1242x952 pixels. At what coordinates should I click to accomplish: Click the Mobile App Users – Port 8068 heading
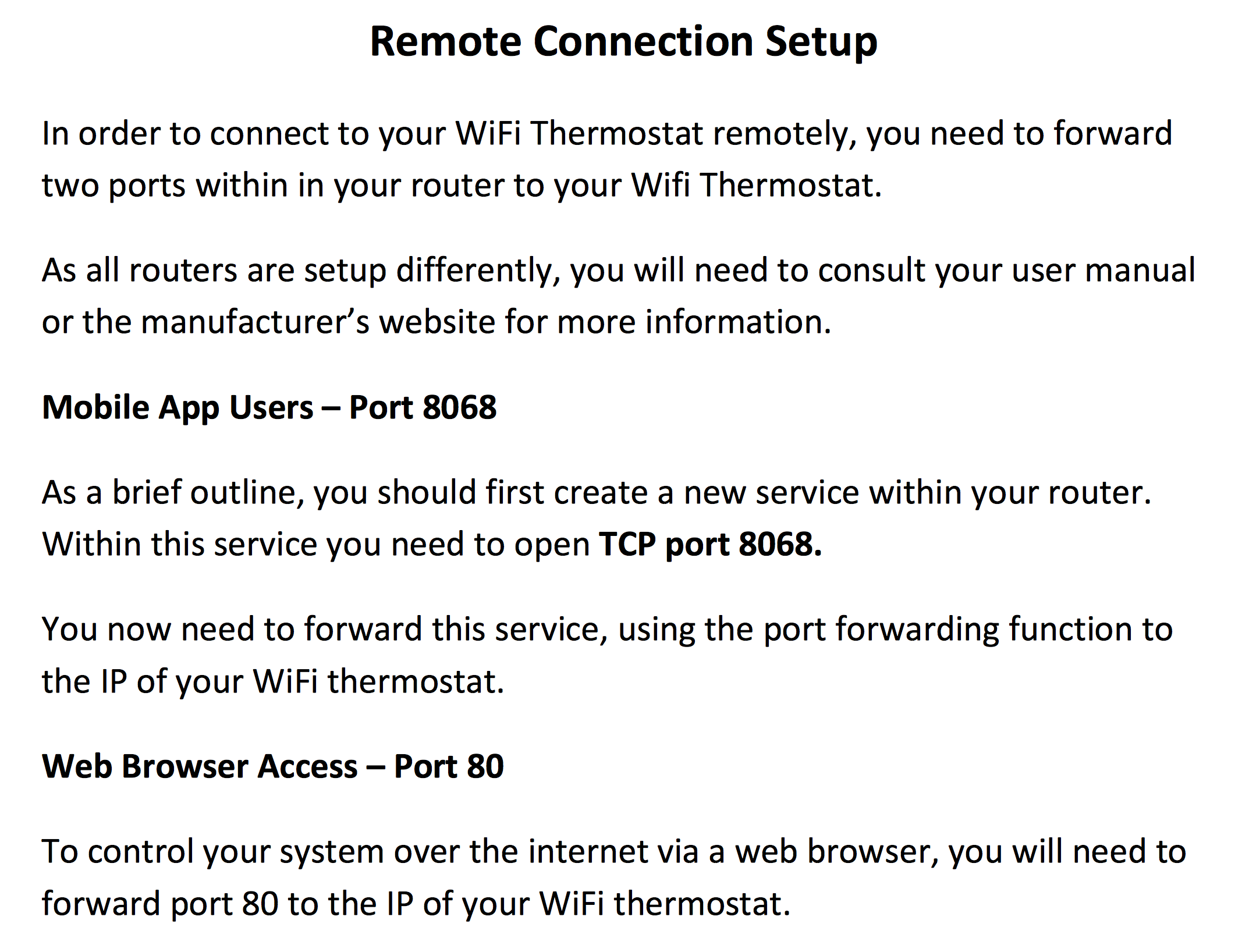pos(269,407)
